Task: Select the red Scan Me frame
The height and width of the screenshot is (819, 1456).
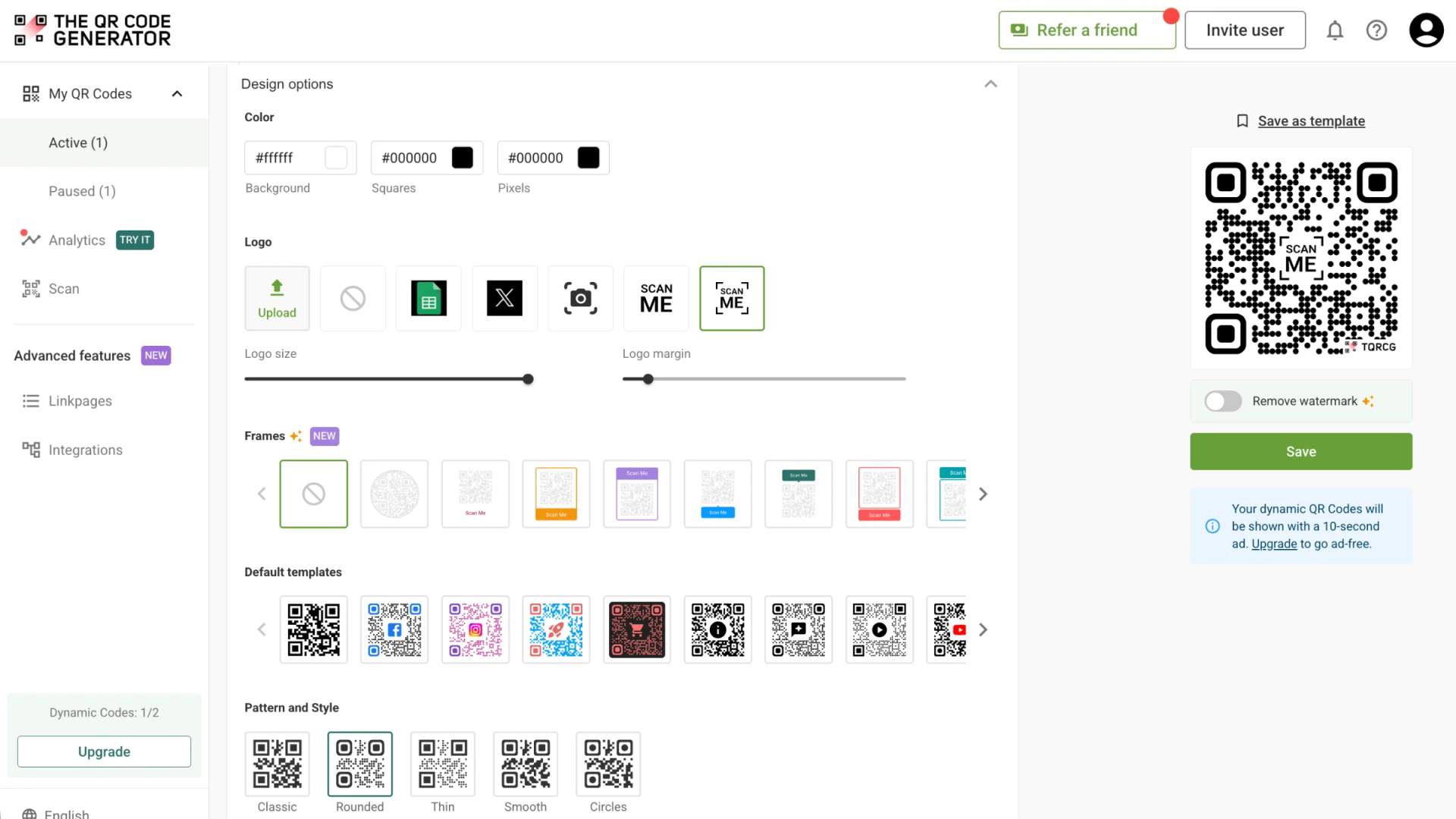Action: [880, 494]
